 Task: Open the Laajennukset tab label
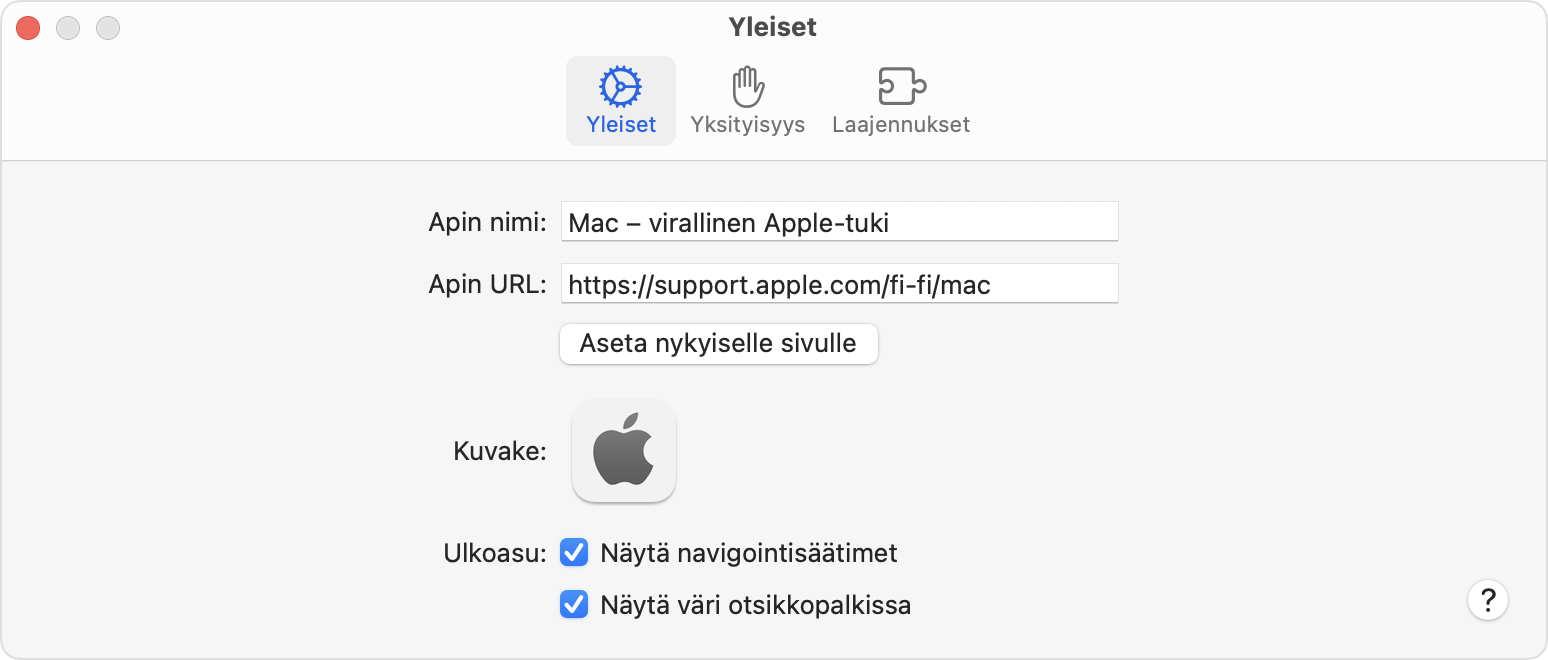901,125
